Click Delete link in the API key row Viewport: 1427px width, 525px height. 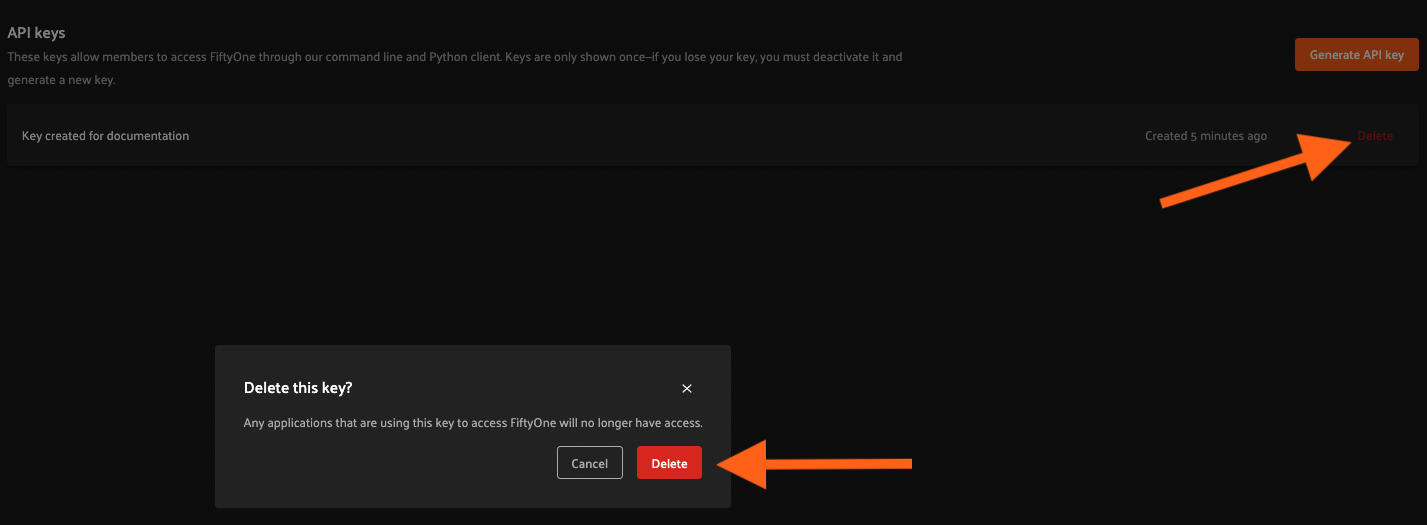point(1375,136)
